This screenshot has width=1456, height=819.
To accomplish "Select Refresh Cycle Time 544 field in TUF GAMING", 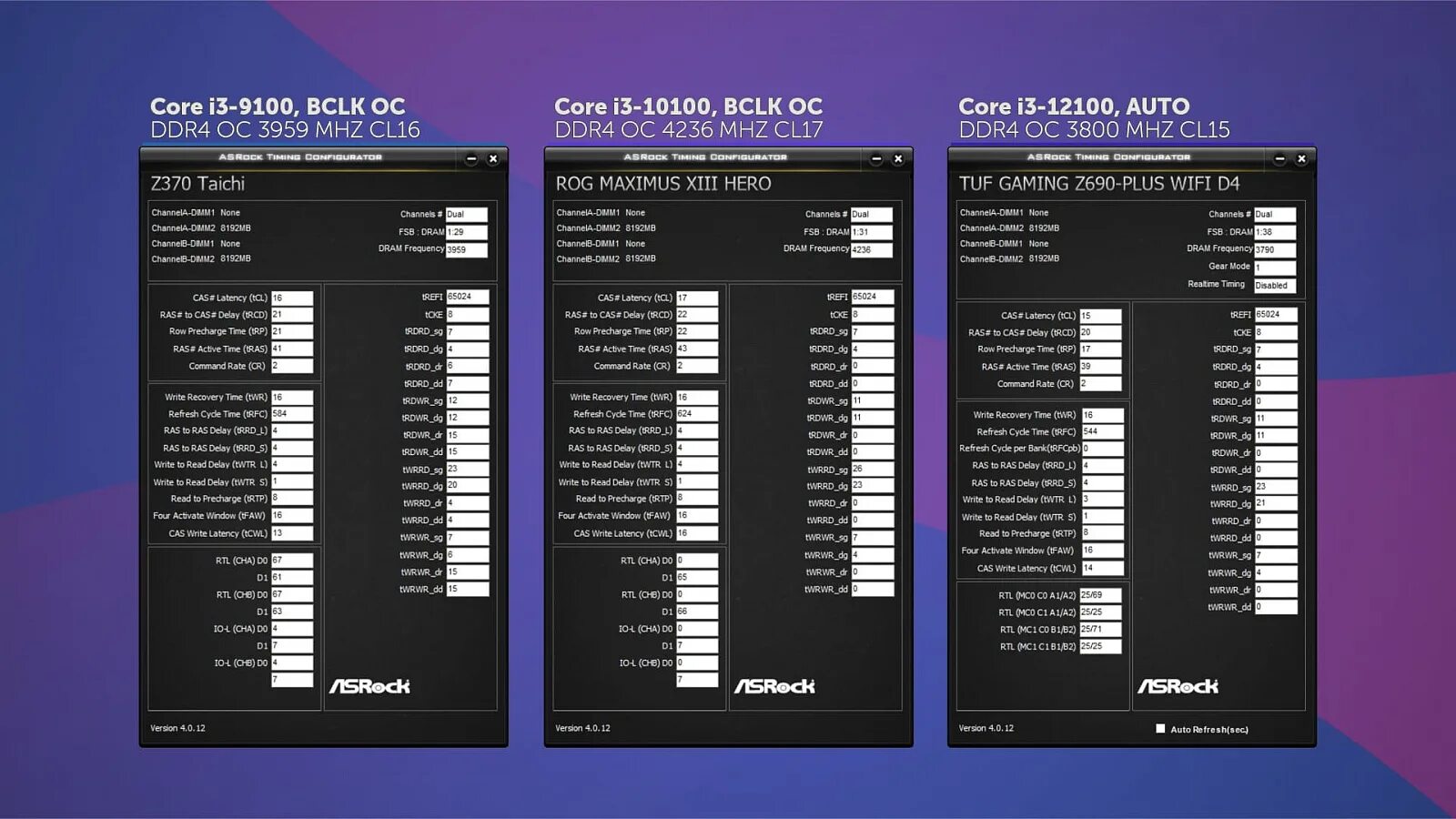I will tap(1103, 431).
